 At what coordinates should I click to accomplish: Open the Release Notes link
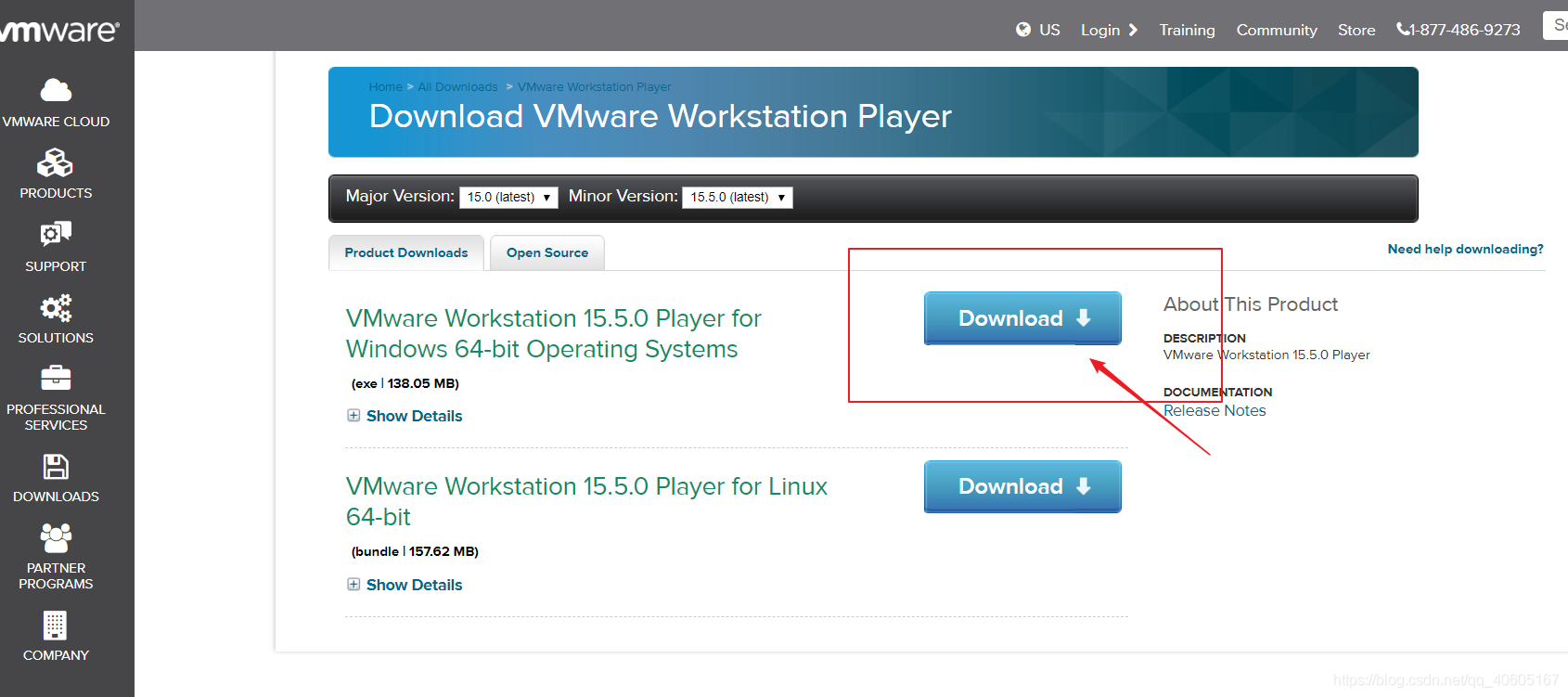pos(1215,410)
